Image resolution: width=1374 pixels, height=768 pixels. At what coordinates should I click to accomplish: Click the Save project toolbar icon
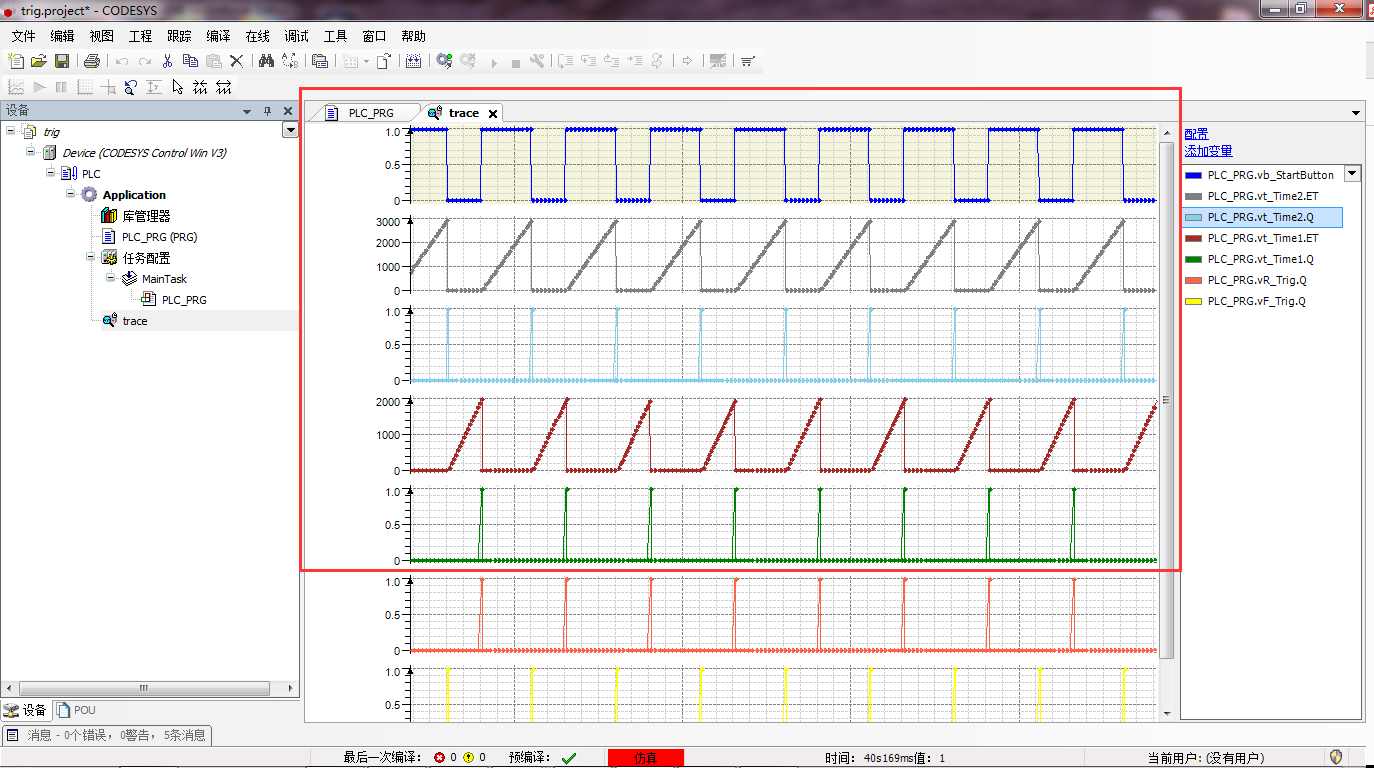tap(61, 61)
